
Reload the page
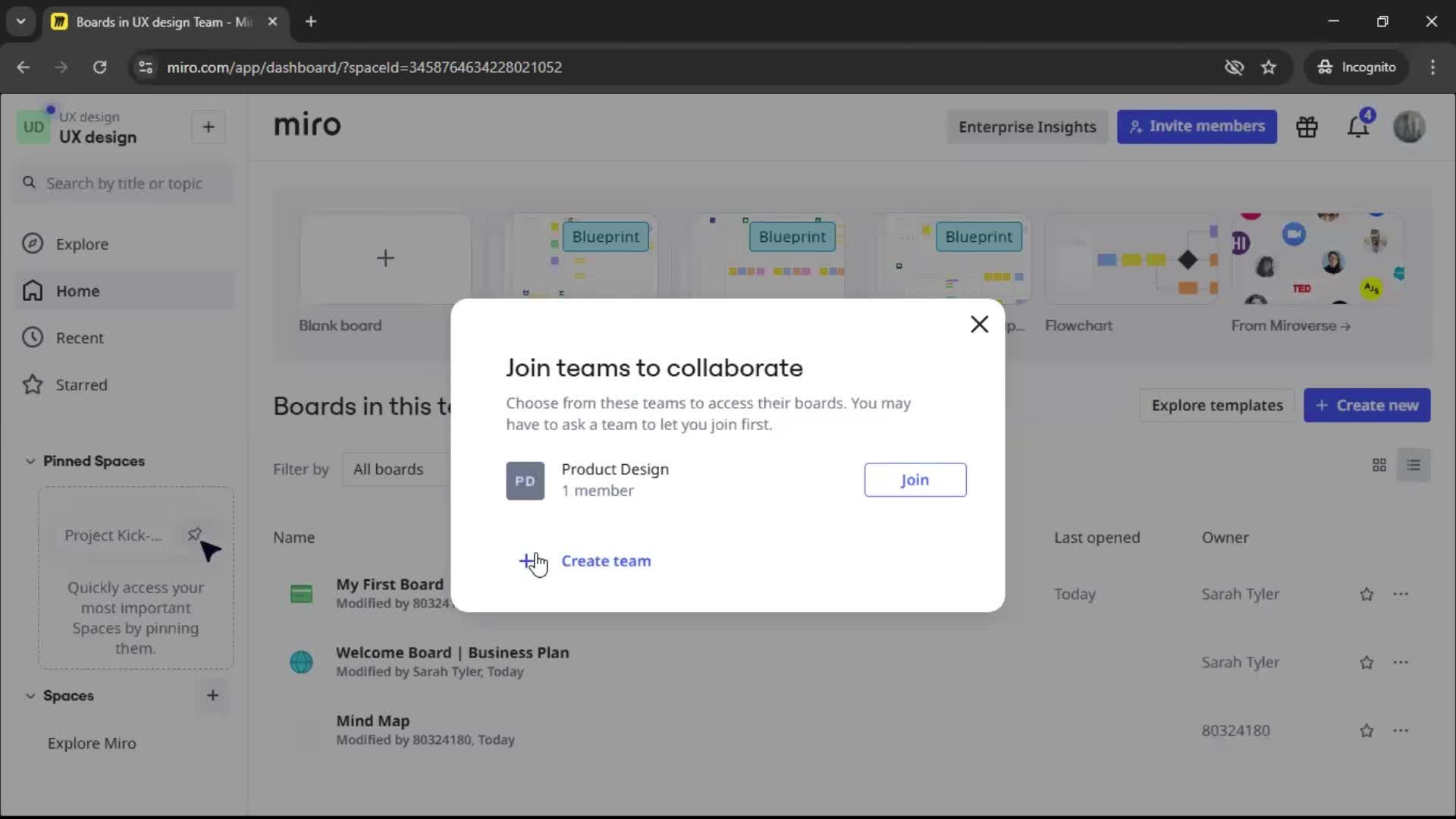(x=99, y=67)
